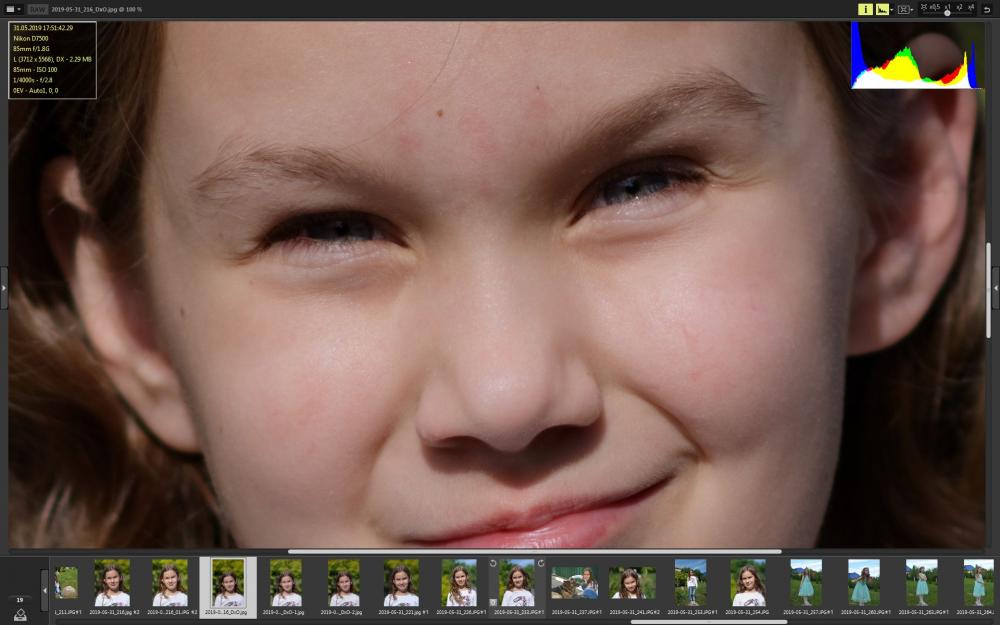
Task: Click the 85mm - ISO 100 text
Action: (x=35, y=70)
